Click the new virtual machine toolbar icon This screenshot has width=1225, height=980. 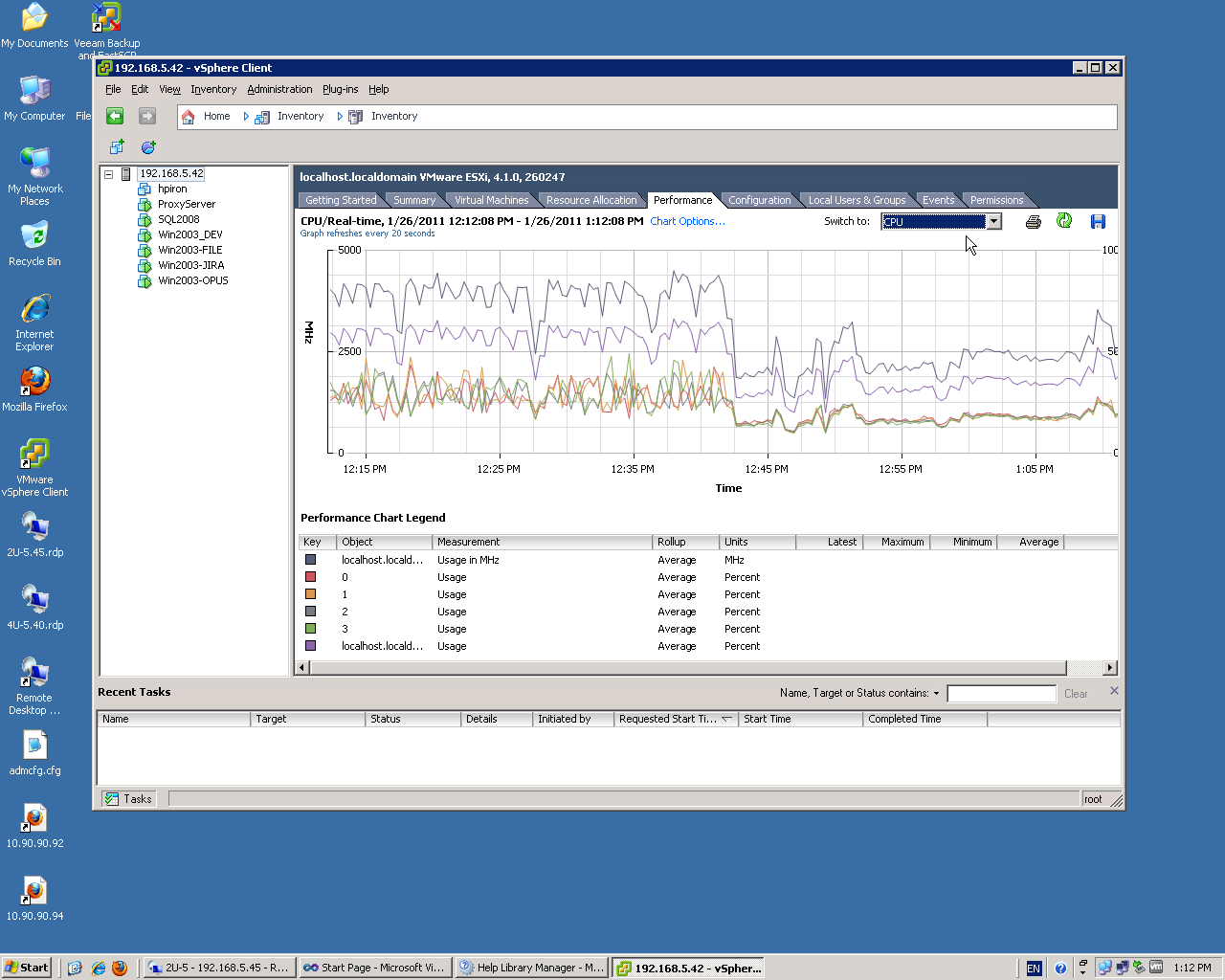(x=117, y=147)
